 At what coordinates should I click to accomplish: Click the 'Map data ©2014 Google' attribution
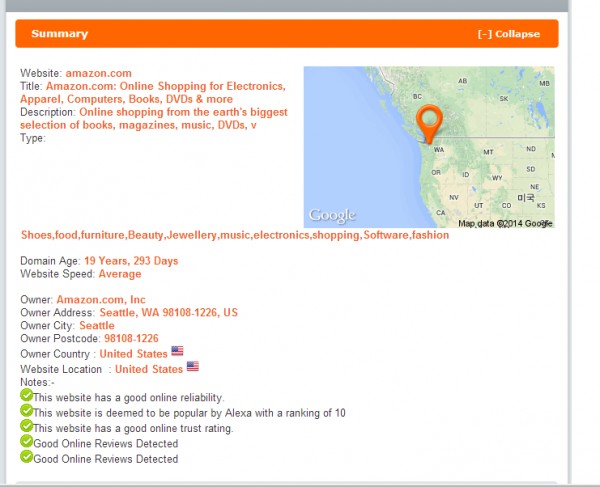point(505,223)
